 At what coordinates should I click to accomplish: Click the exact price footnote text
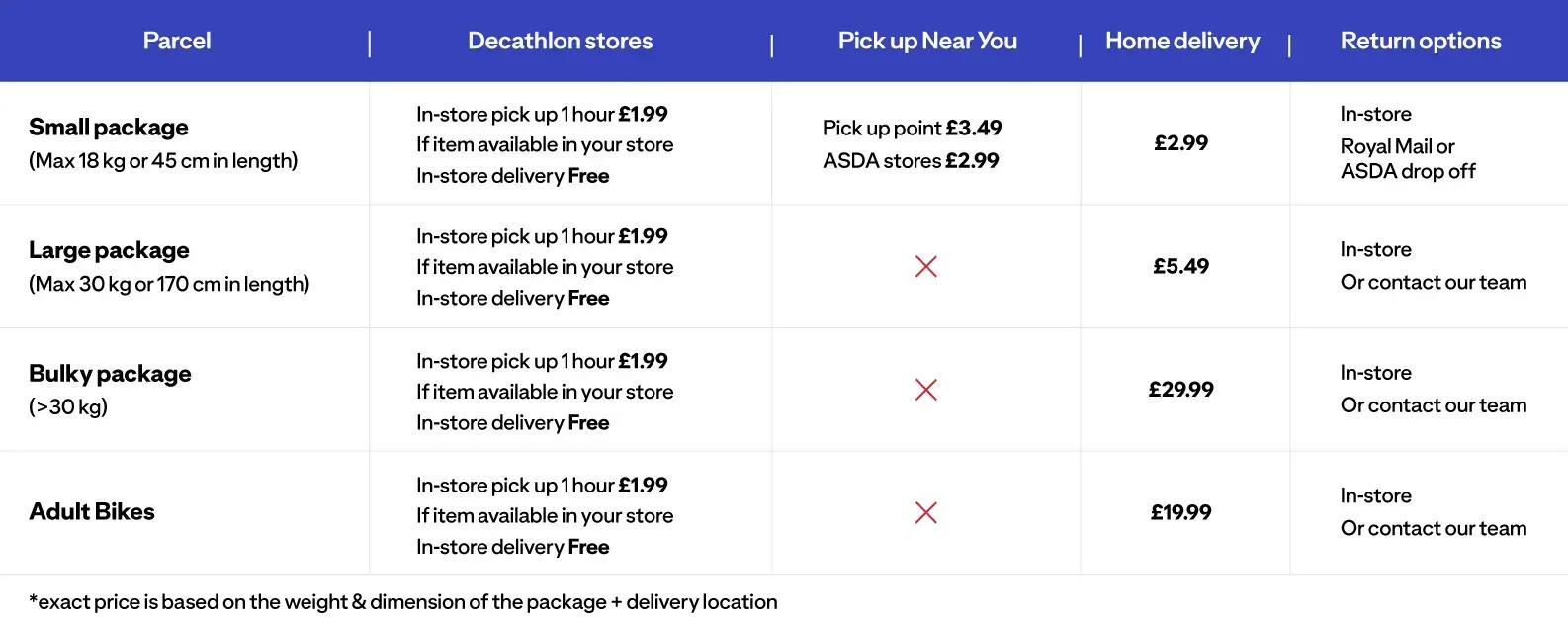403,602
